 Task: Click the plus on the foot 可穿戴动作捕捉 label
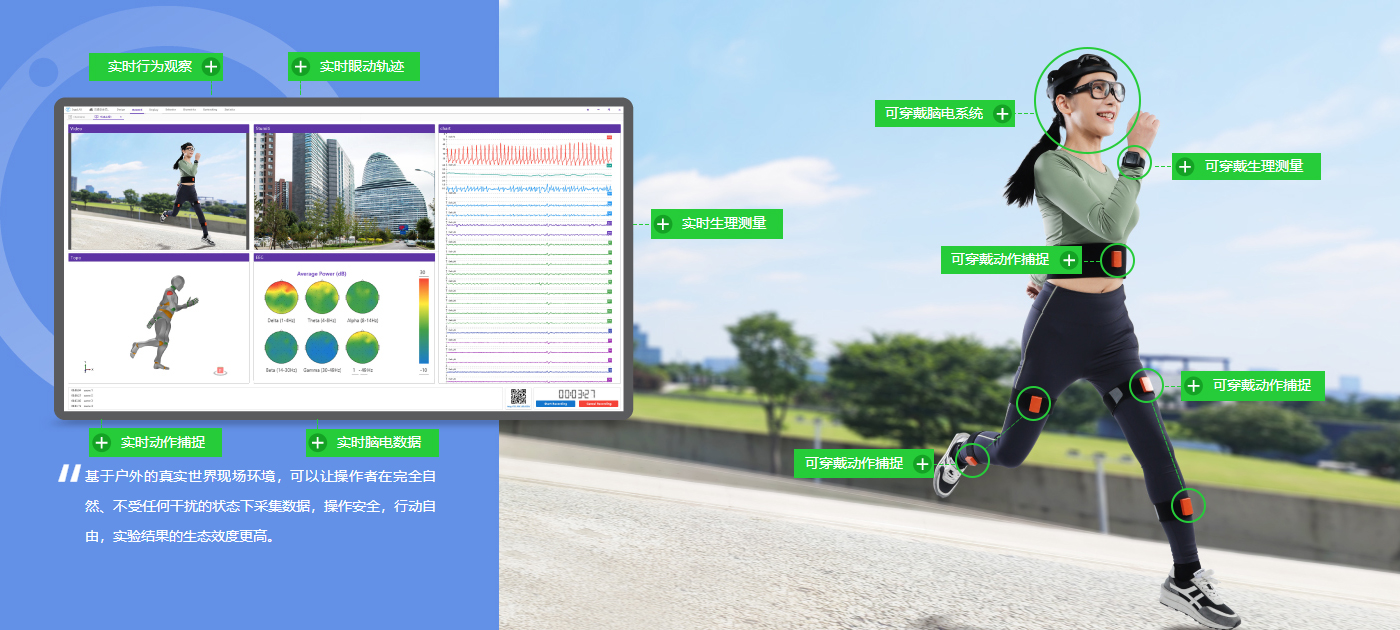[x=922, y=463]
